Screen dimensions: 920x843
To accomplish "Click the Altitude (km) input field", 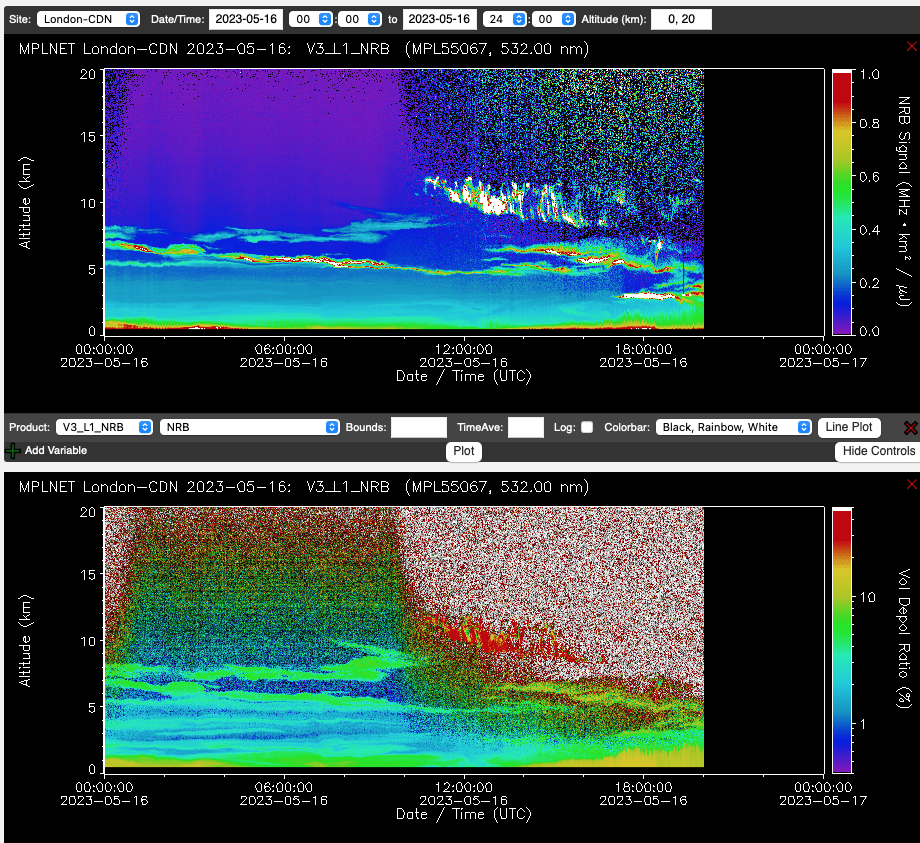I will click(x=681, y=19).
